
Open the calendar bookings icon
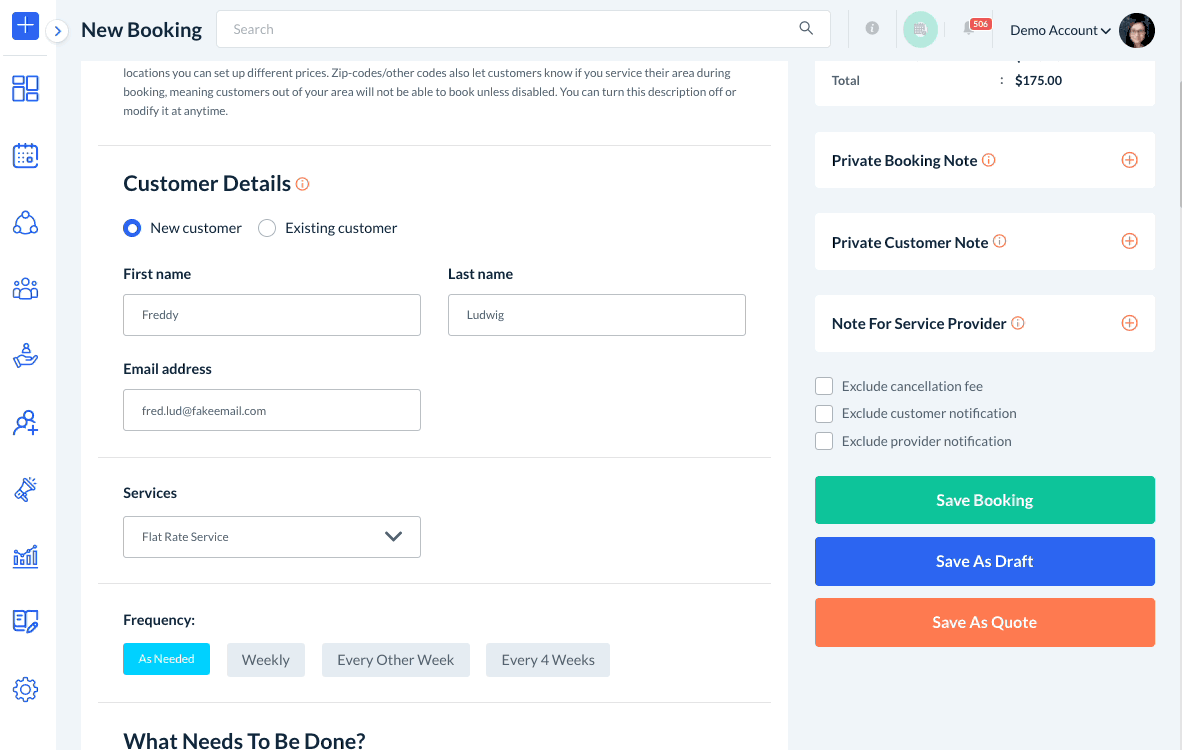pos(25,156)
